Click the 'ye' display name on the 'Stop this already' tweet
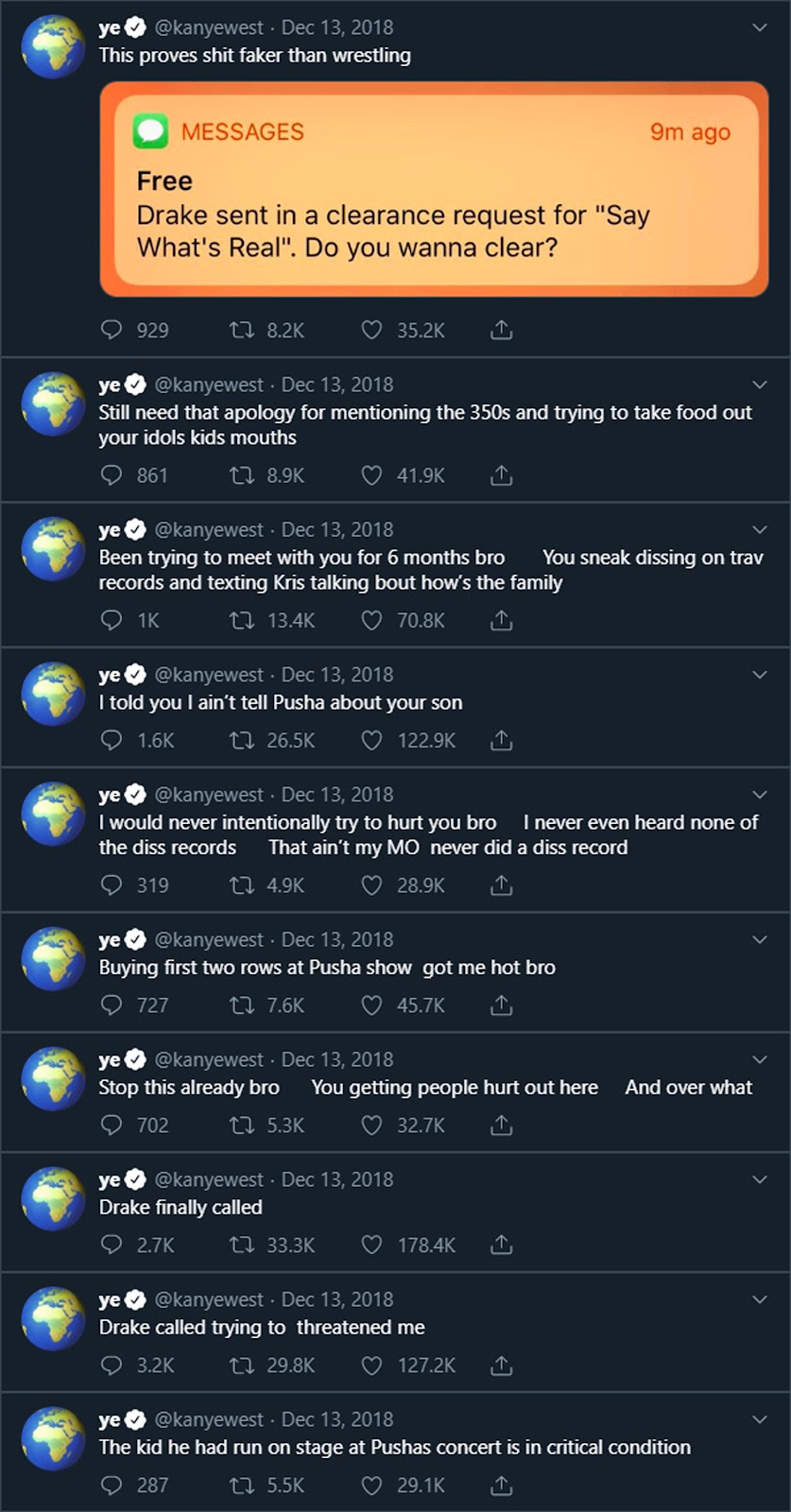 click(x=110, y=1059)
